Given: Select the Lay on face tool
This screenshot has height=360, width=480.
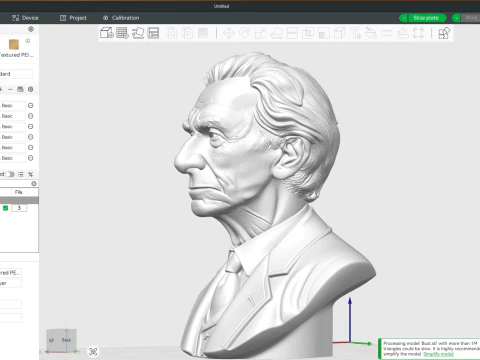Looking at the screenshot, I should (x=276, y=33).
